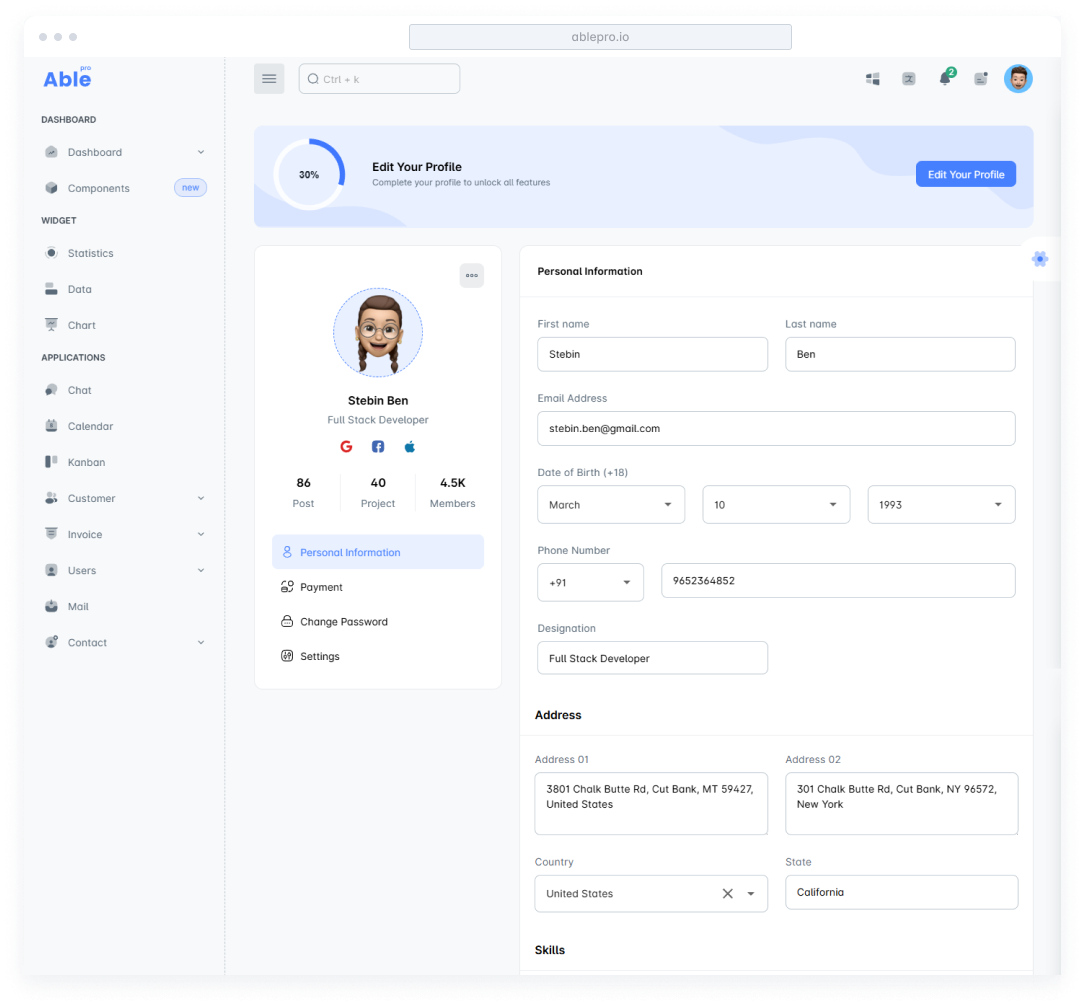Click the Edit Your Profile button
Image resolution: width=1085 pixels, height=1007 pixels.
click(x=966, y=175)
